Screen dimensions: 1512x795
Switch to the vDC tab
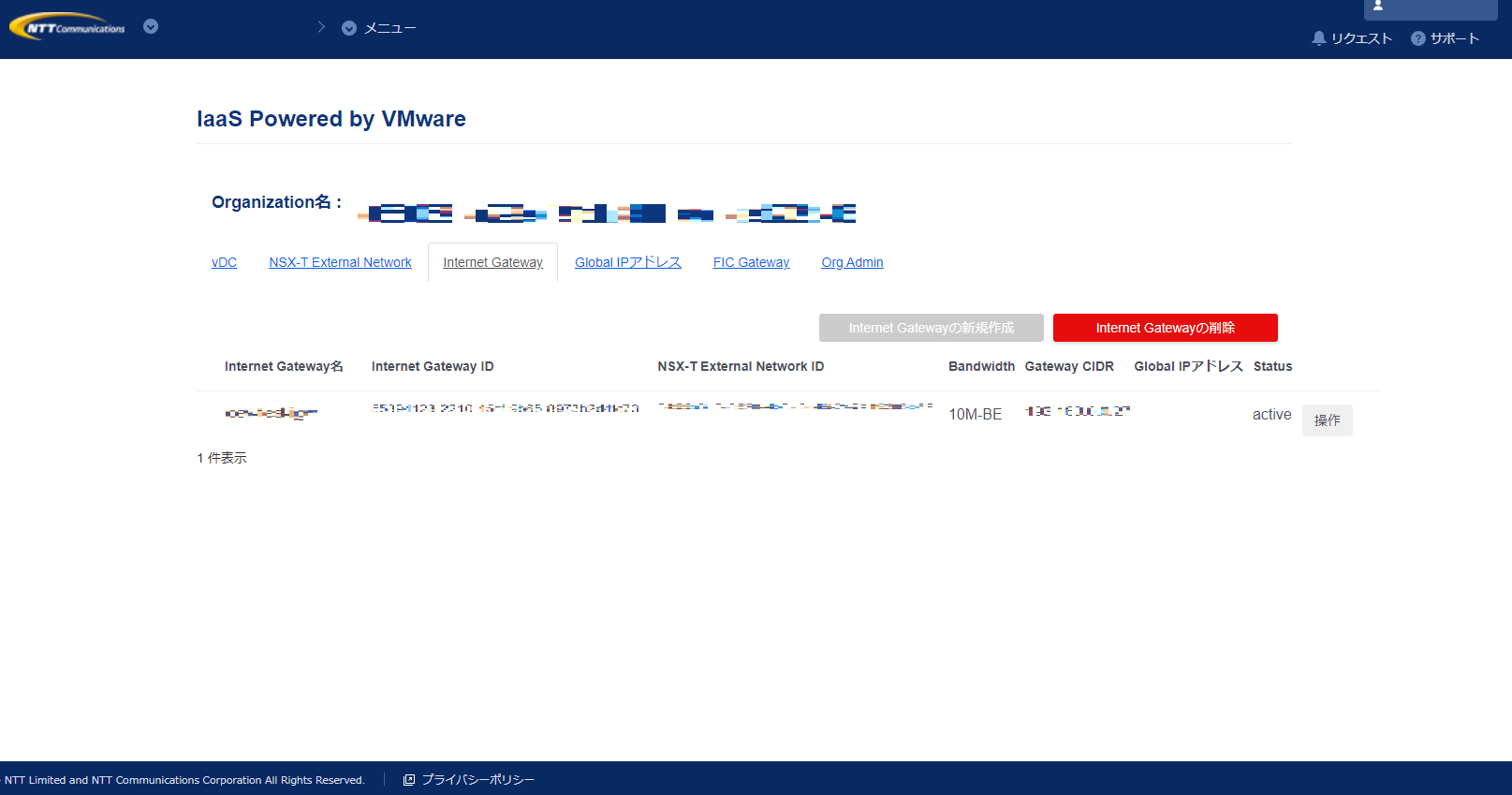coord(225,262)
